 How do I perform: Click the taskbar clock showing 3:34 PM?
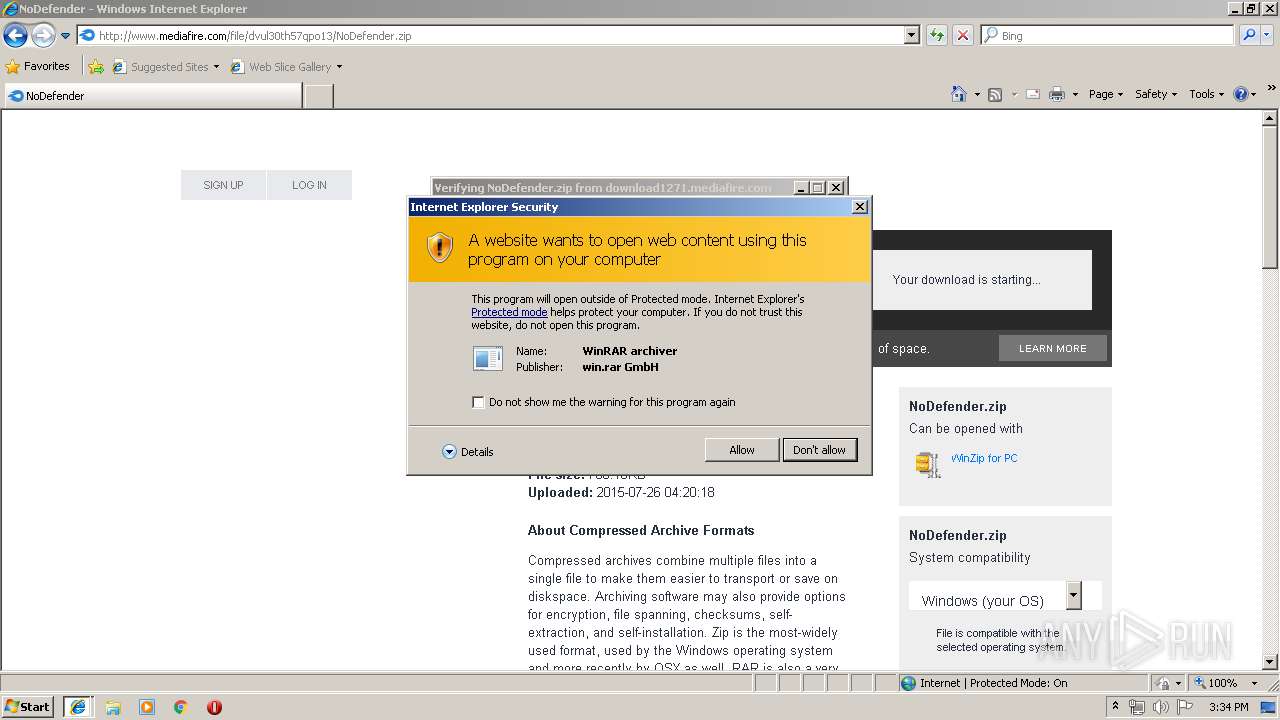1229,707
